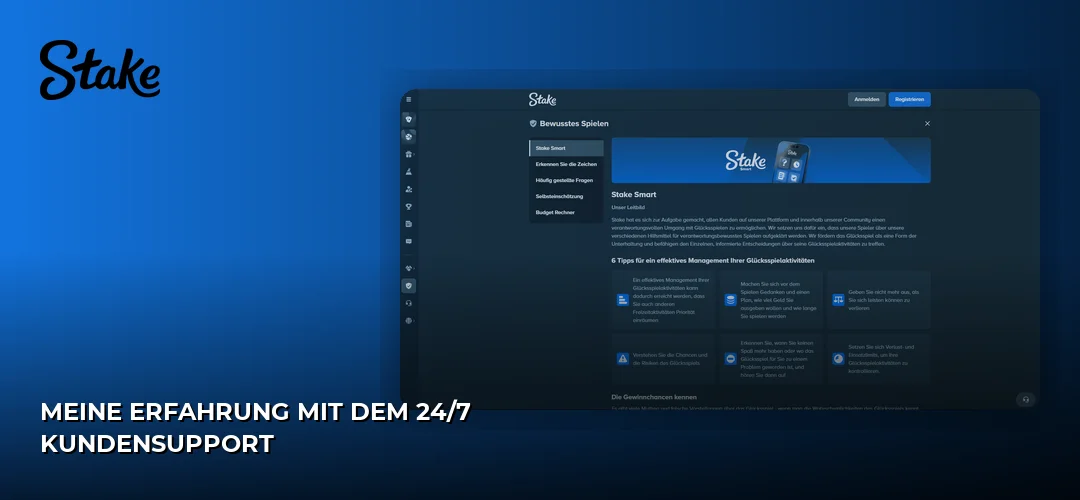Click the tip card about planning Geld
The image size is (1080, 500).
[771, 300]
